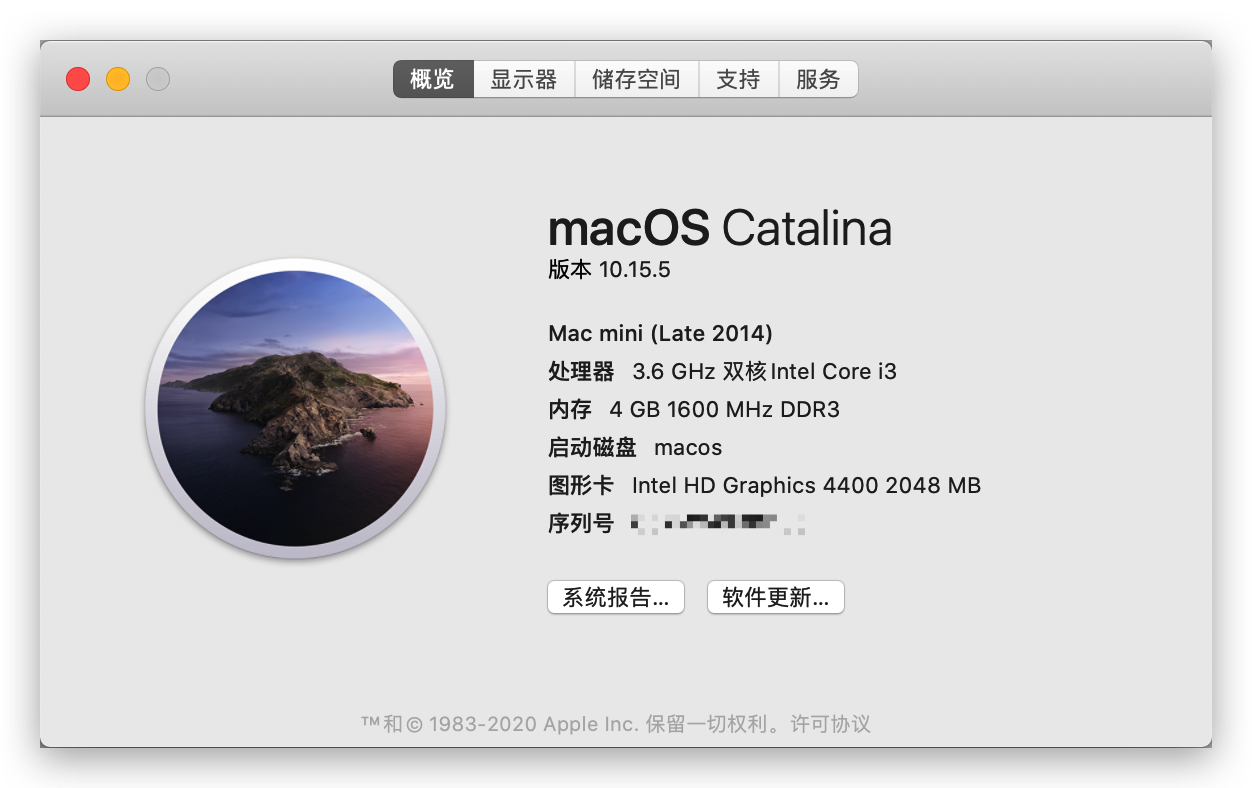Click the 4 GB 1600 MHz DDR3 value

[x=725, y=409]
